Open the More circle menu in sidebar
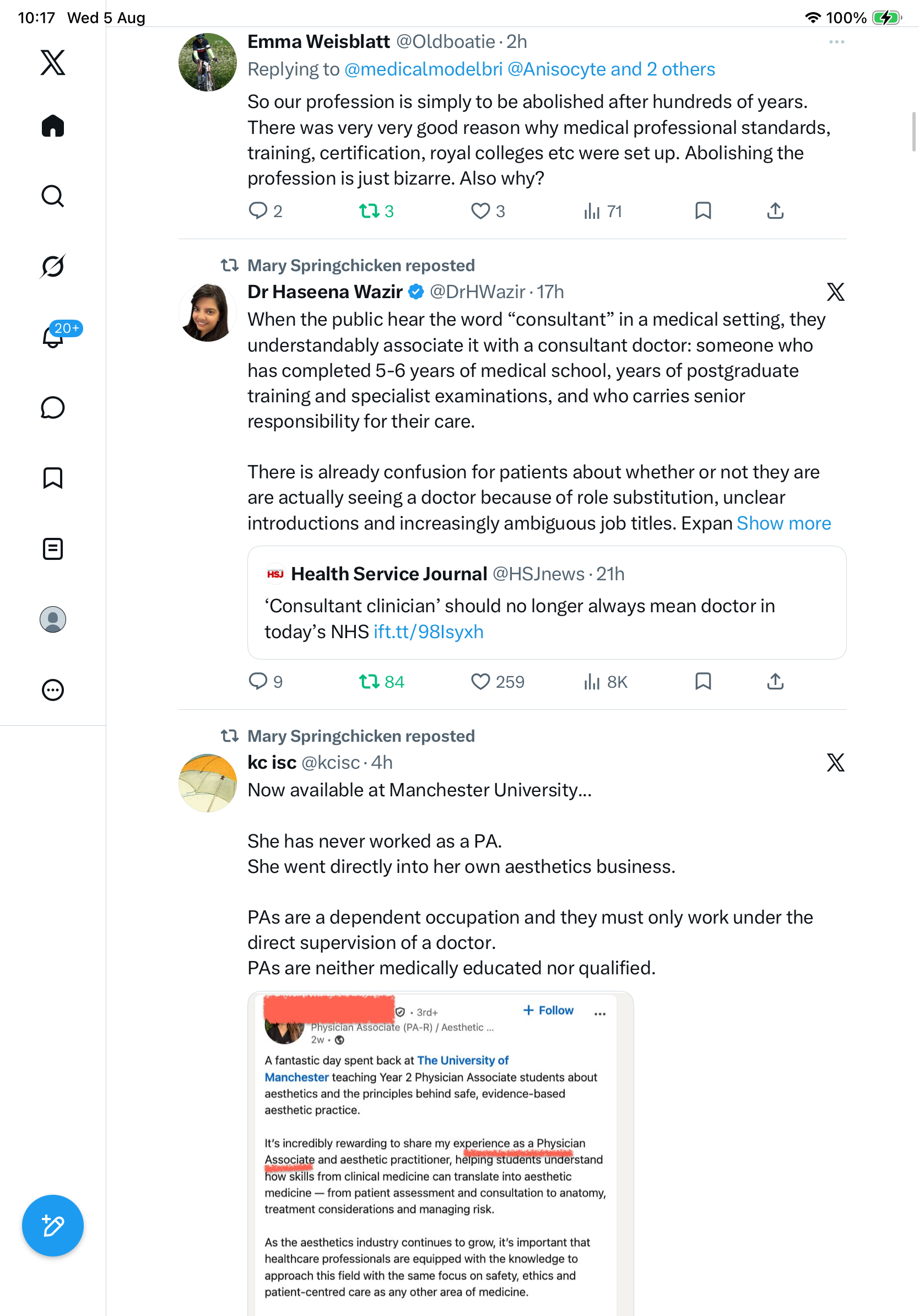919x1316 pixels. point(53,690)
